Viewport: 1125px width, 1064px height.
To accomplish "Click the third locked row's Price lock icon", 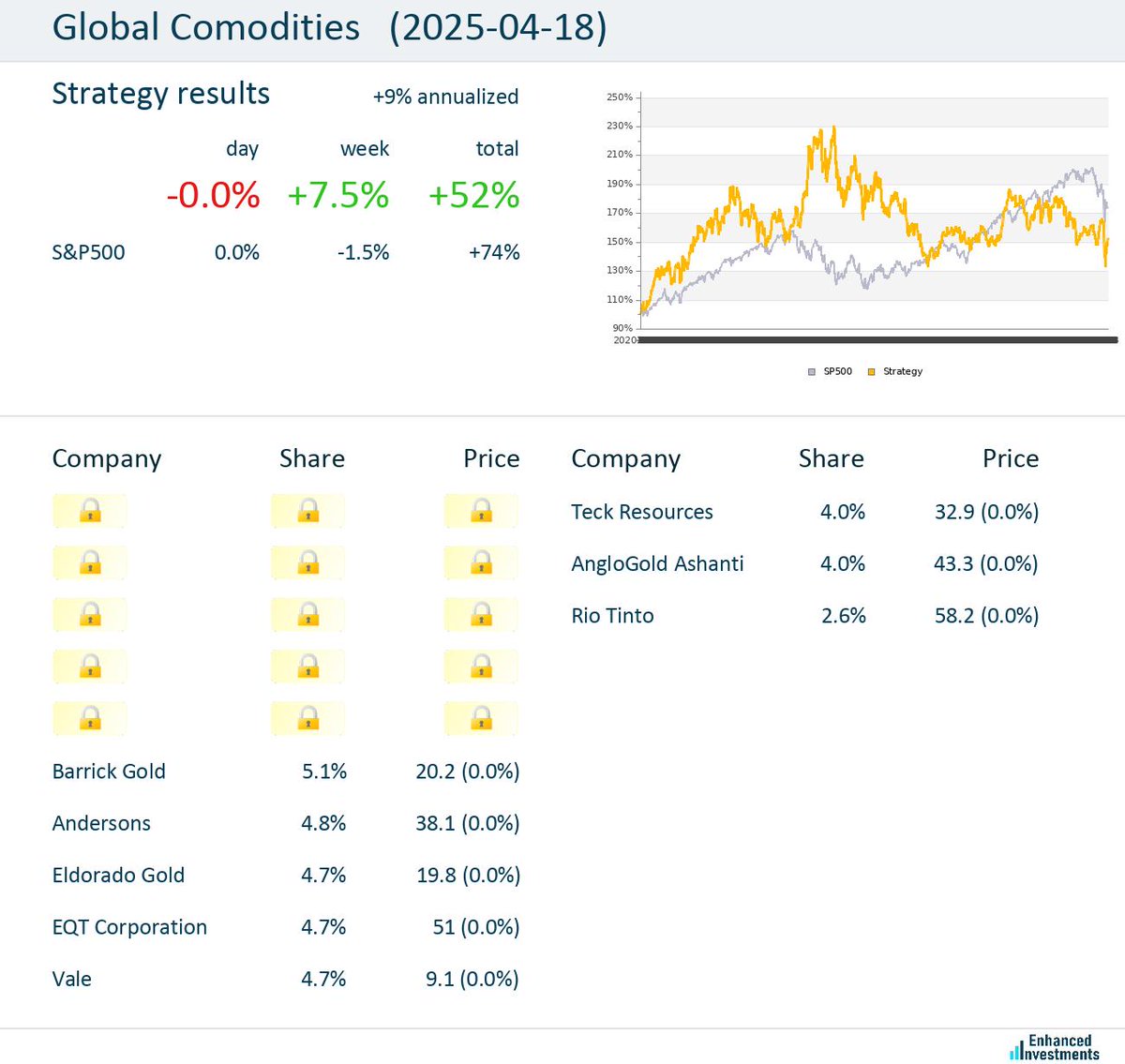I will pos(482,615).
